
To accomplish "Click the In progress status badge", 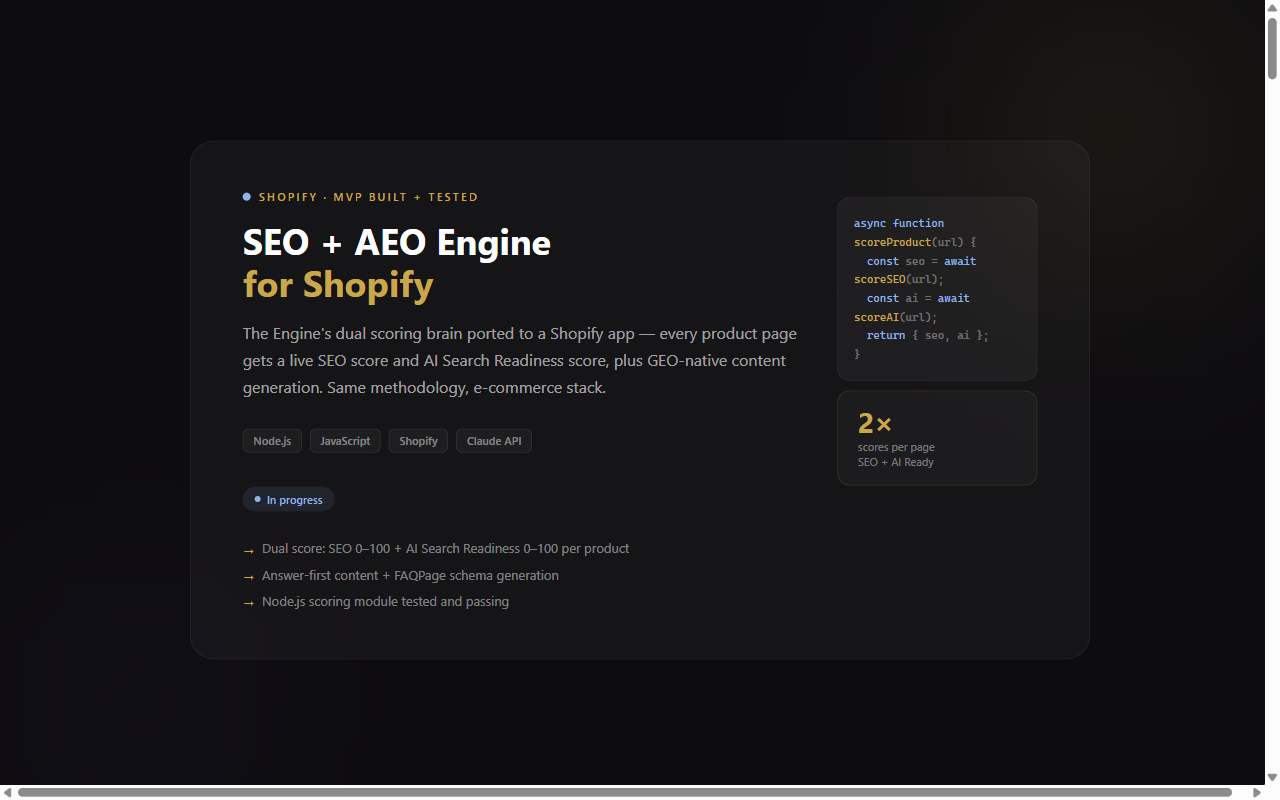I will pos(288,499).
